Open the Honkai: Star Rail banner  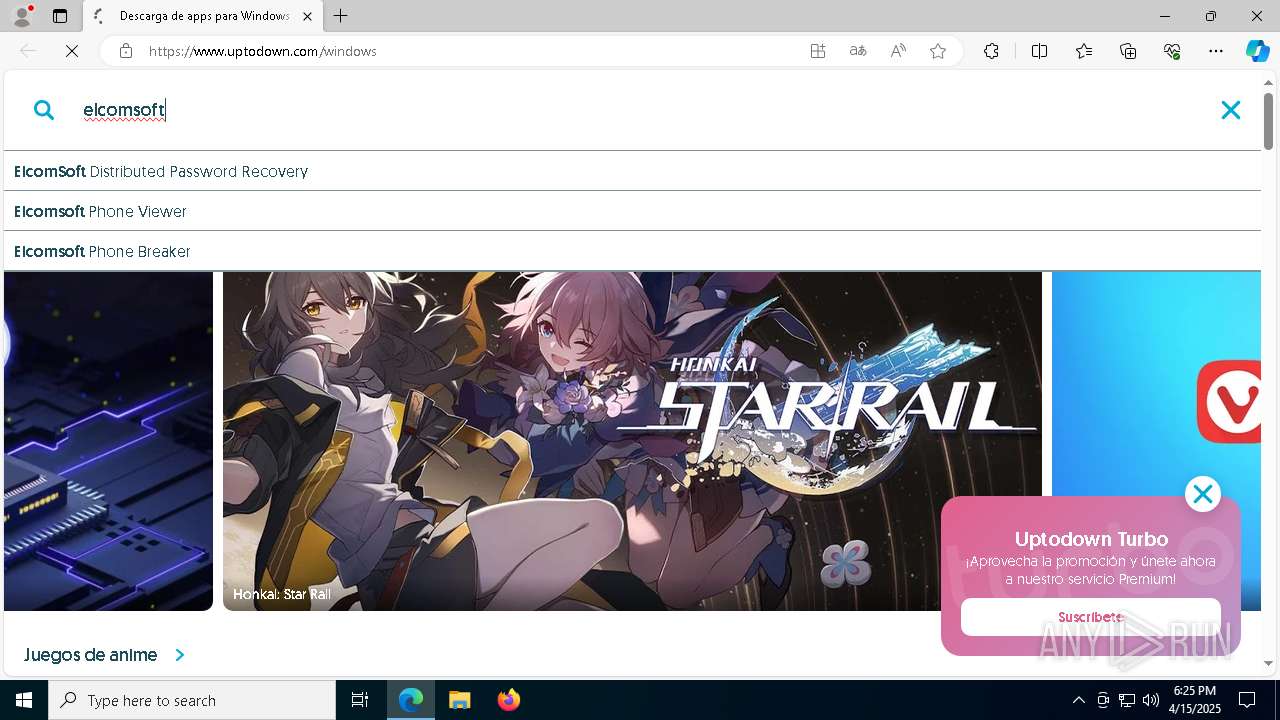(x=632, y=441)
